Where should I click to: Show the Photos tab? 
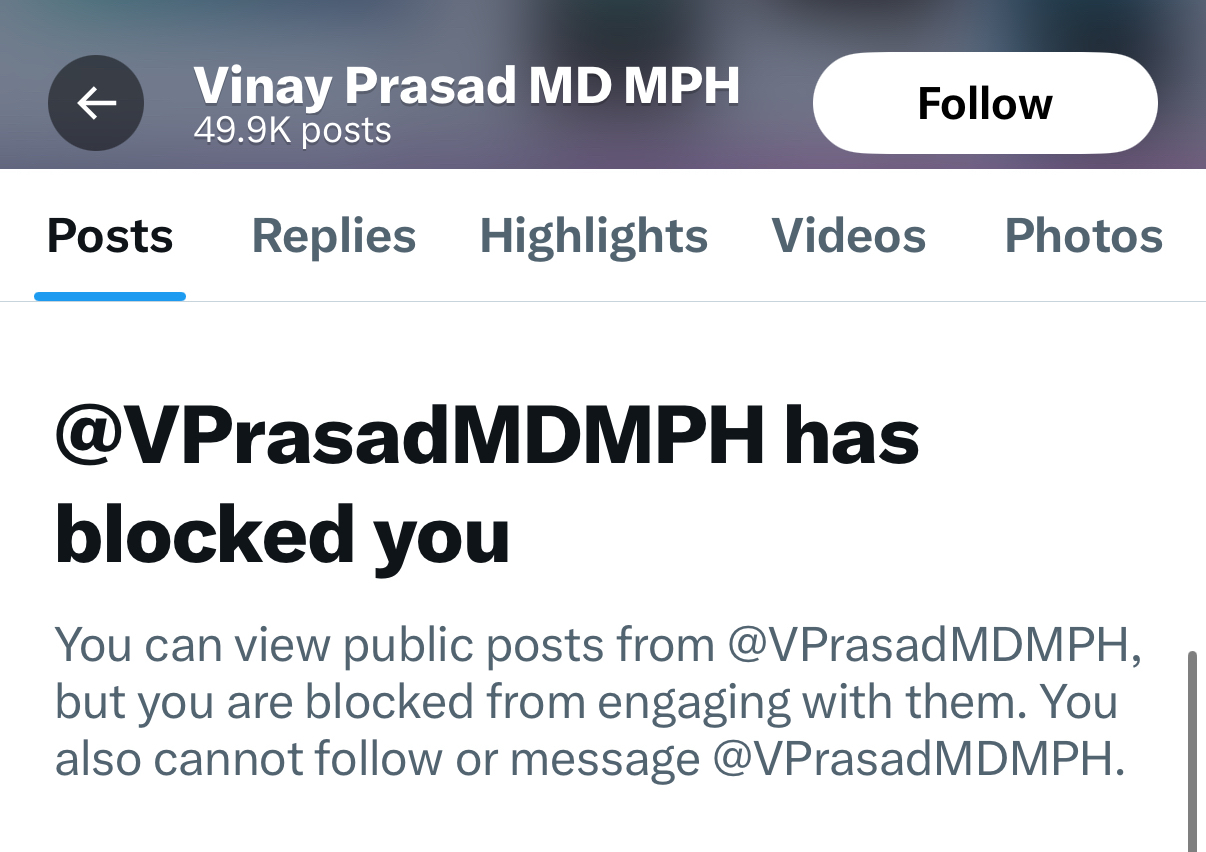pyautogui.click(x=1084, y=237)
